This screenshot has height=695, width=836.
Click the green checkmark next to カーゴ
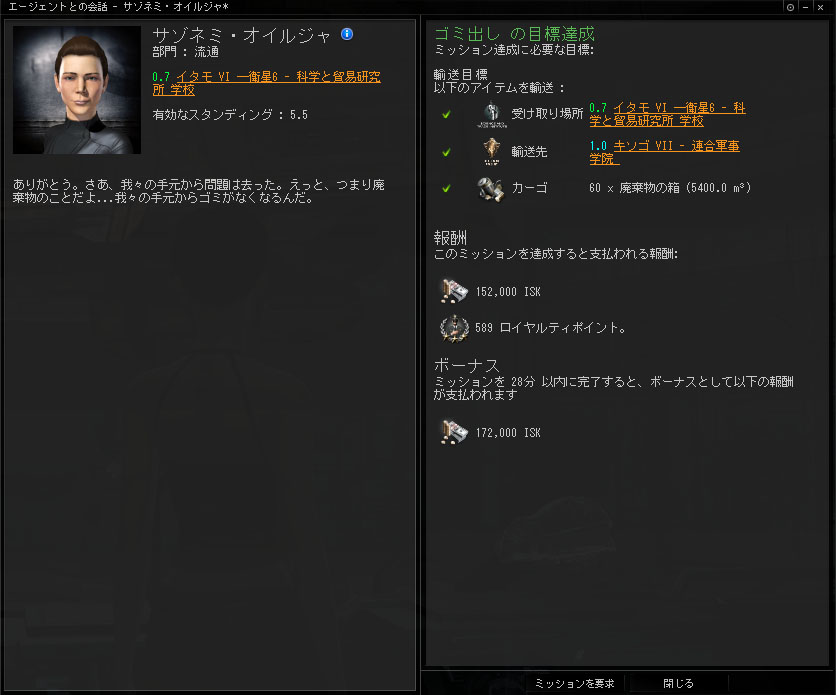pos(446,188)
